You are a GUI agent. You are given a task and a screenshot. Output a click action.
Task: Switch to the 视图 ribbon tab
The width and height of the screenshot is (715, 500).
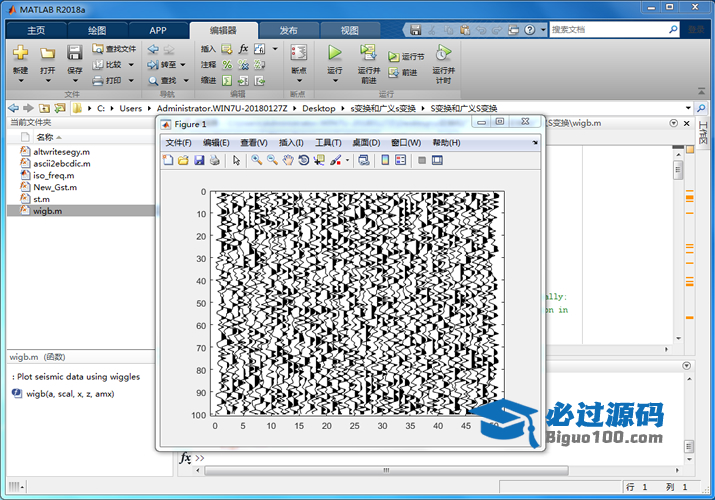click(x=350, y=31)
